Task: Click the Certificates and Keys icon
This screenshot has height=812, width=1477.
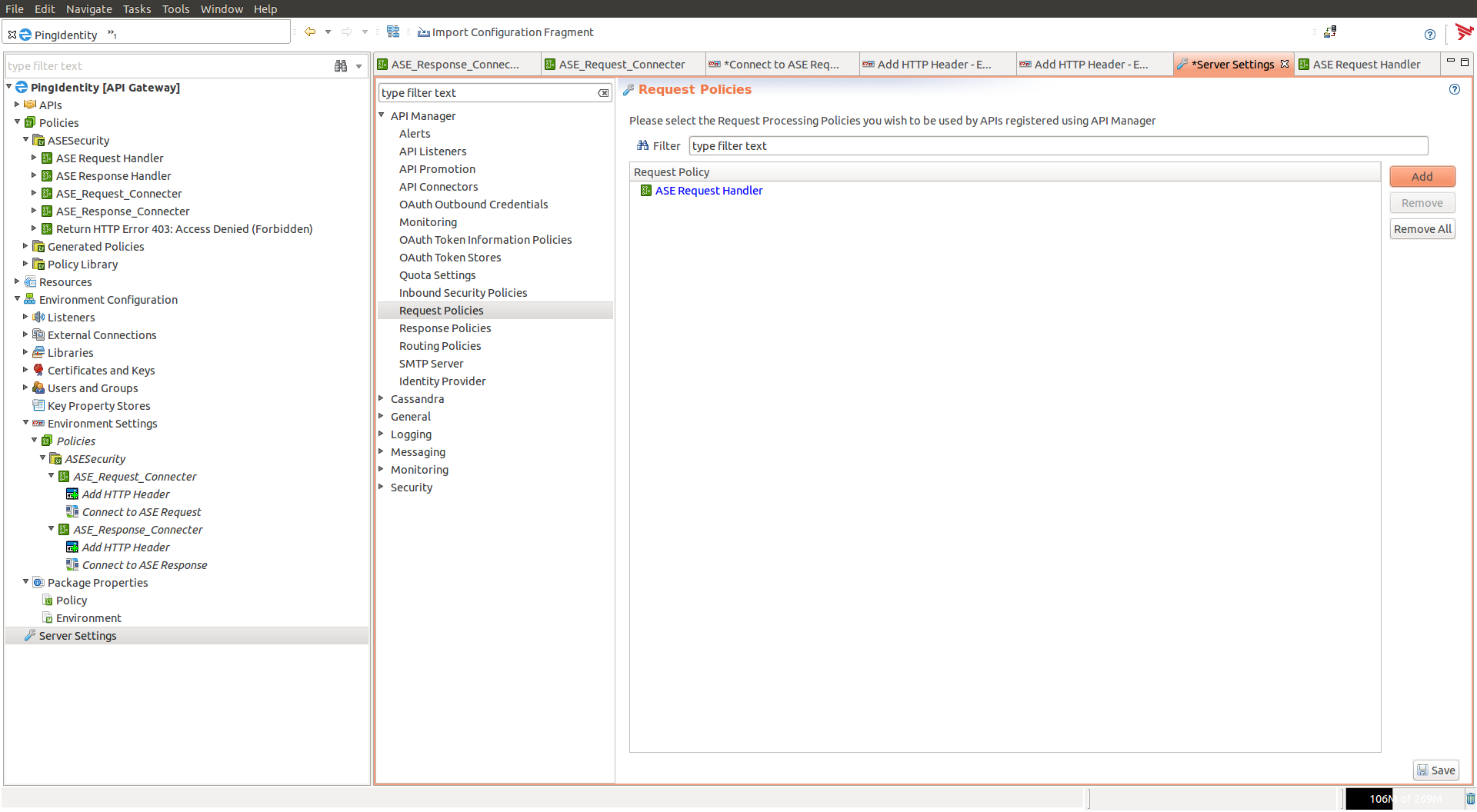Action: click(x=38, y=371)
